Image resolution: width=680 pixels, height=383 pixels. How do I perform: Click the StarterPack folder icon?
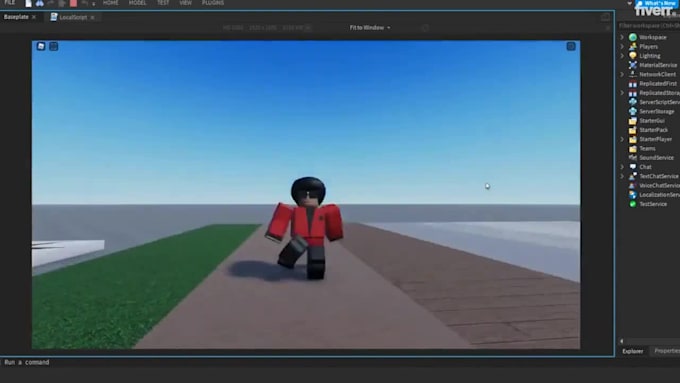pos(633,130)
